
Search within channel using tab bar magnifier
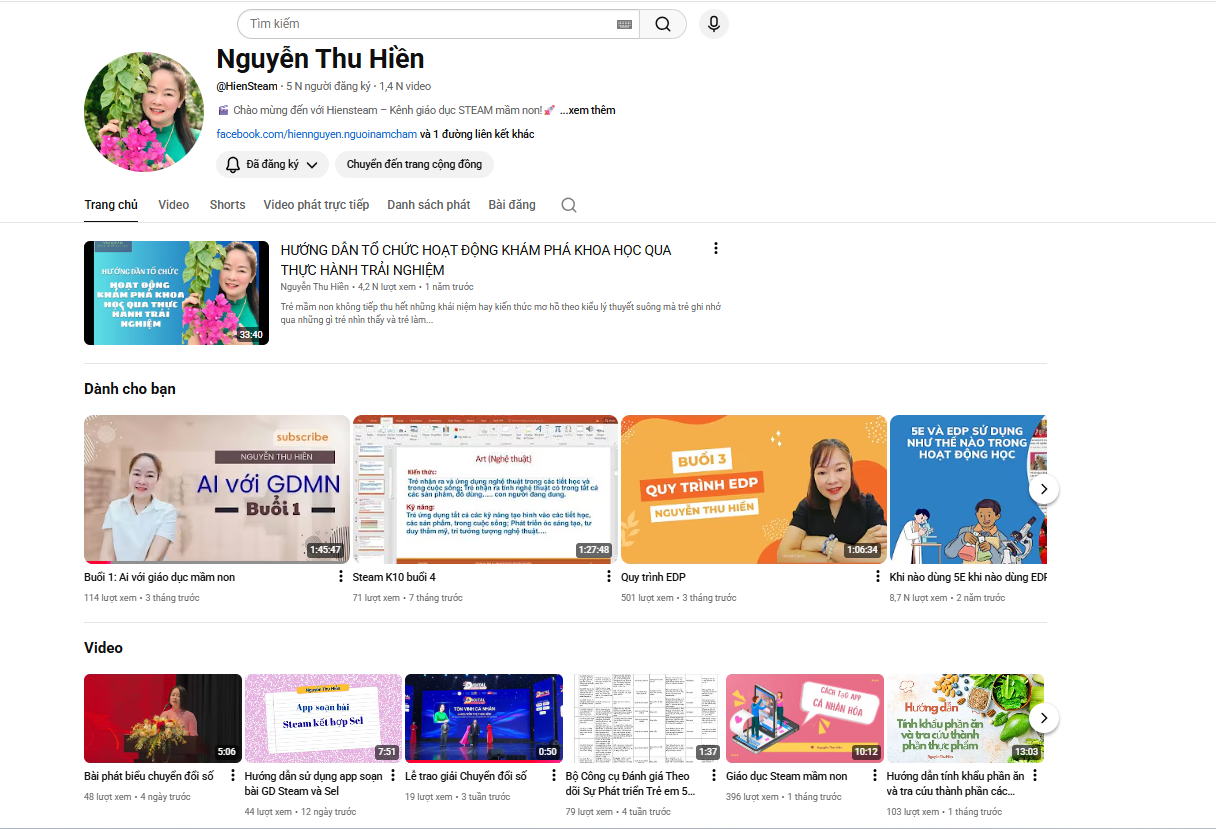point(569,205)
